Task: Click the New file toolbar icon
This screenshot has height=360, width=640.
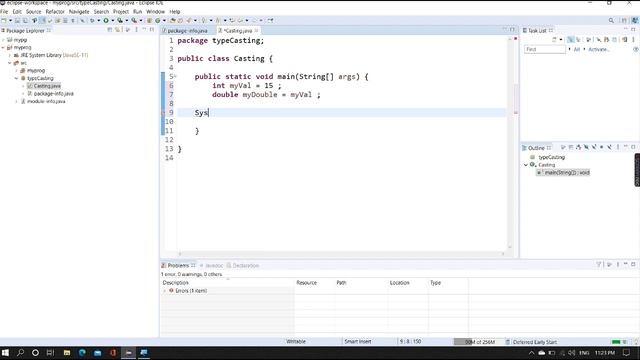Action: (4, 20)
